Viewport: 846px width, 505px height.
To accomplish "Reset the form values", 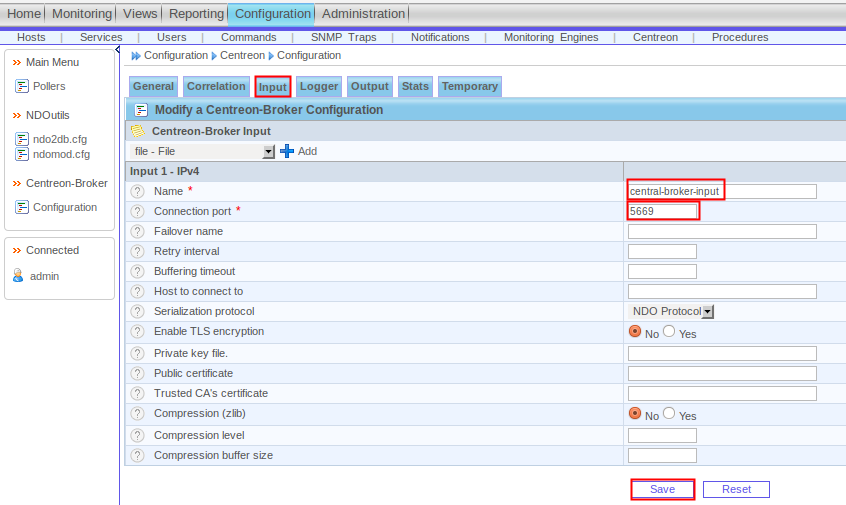I will [x=736, y=489].
